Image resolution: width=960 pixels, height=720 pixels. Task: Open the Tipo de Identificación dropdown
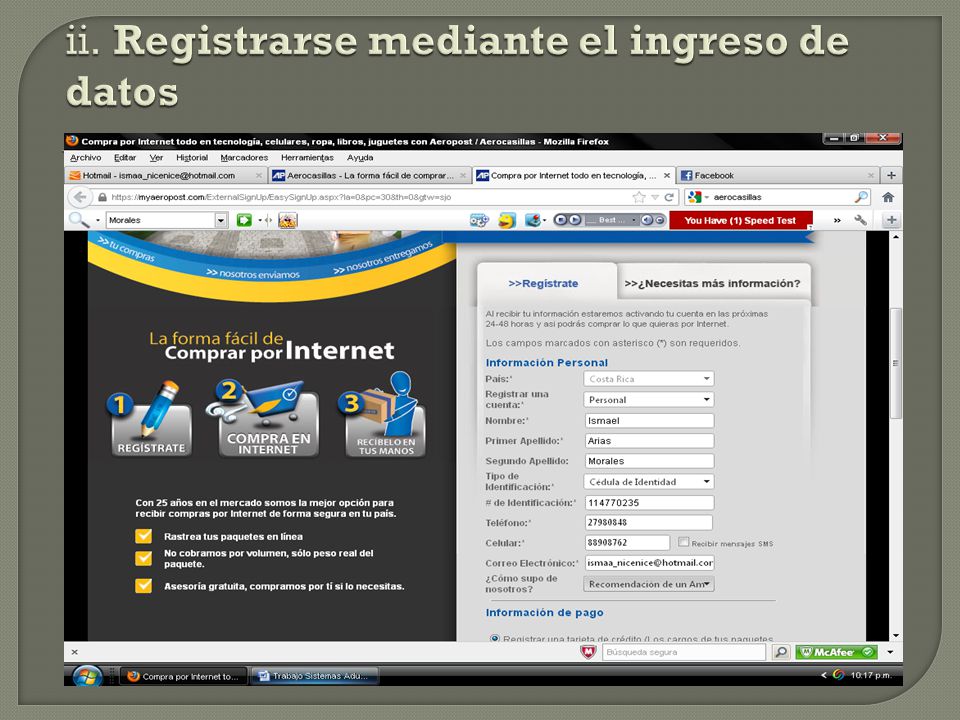tap(648, 482)
